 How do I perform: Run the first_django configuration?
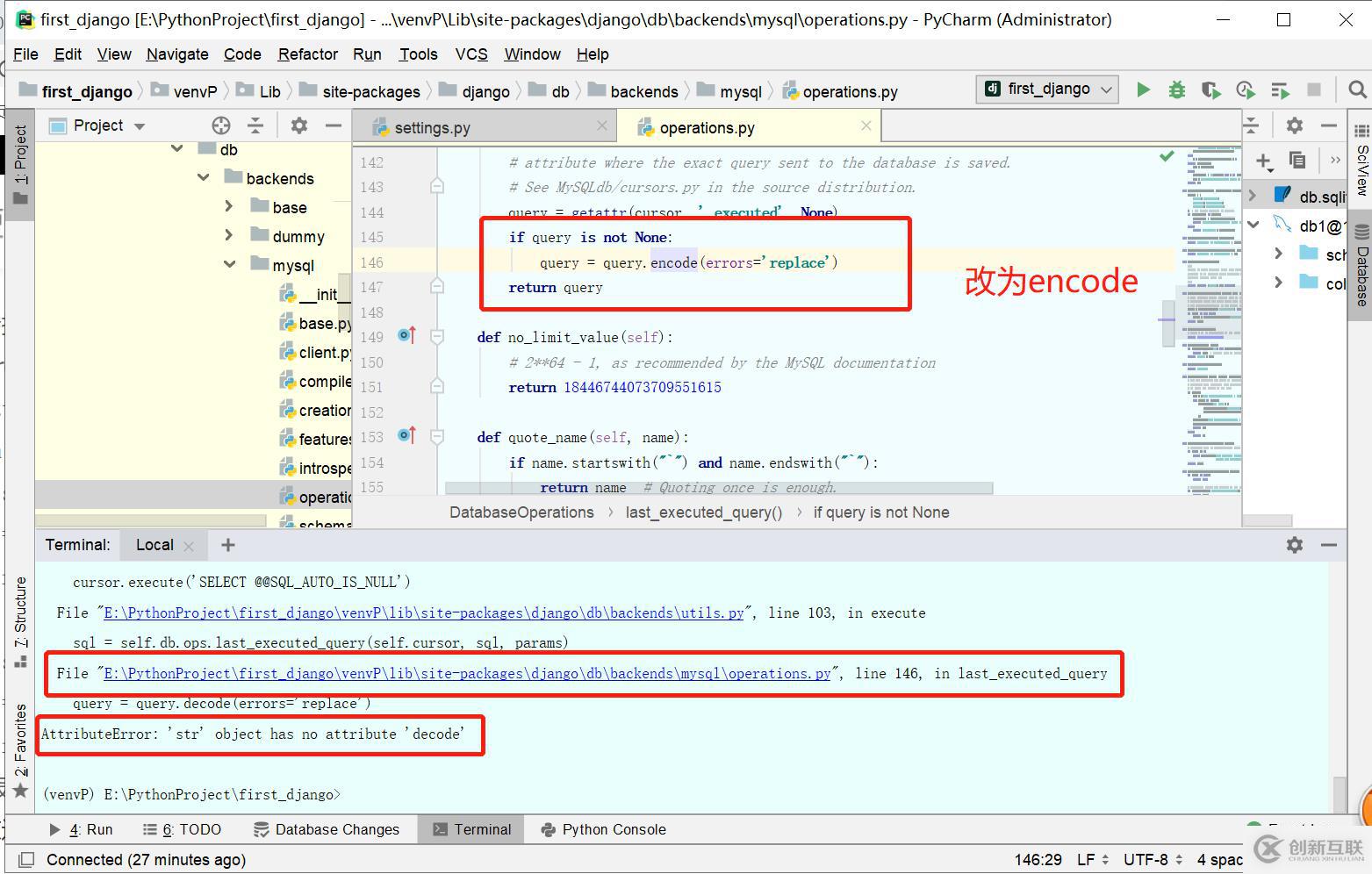point(1143,90)
